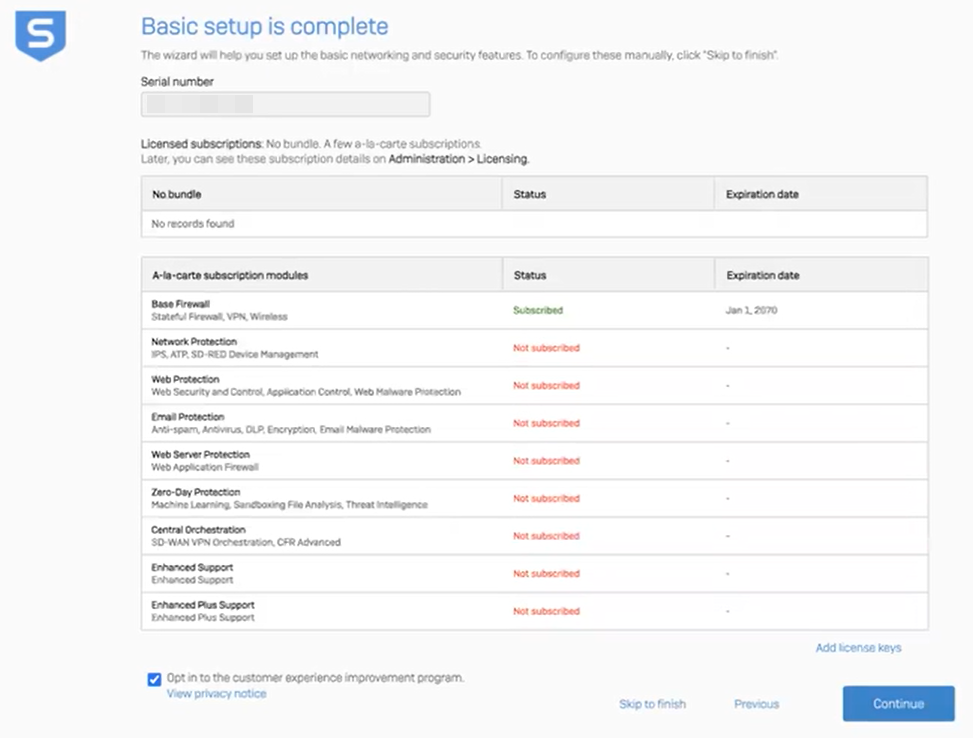Click the Sophos shield logo
973x738 pixels.
tap(40, 36)
